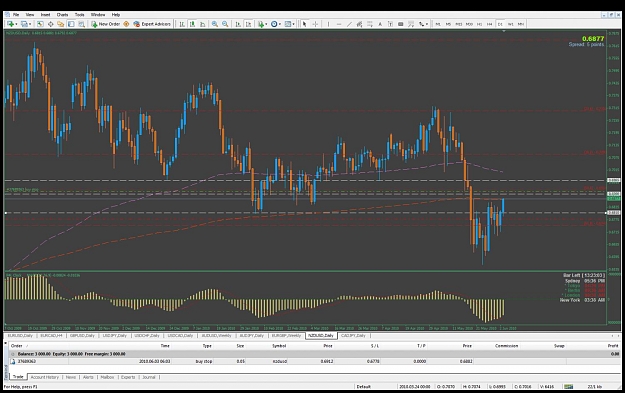
Task: Toggle chart shift from right border
Action: click(x=248, y=24)
